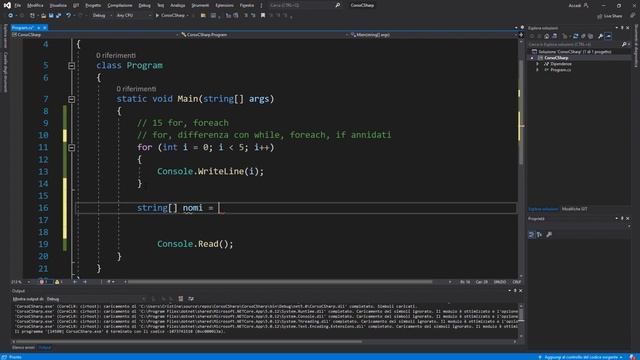Switch to the Esplora soluzioni tab
This screenshot has width=640, height=360.
pyautogui.click(x=543, y=209)
